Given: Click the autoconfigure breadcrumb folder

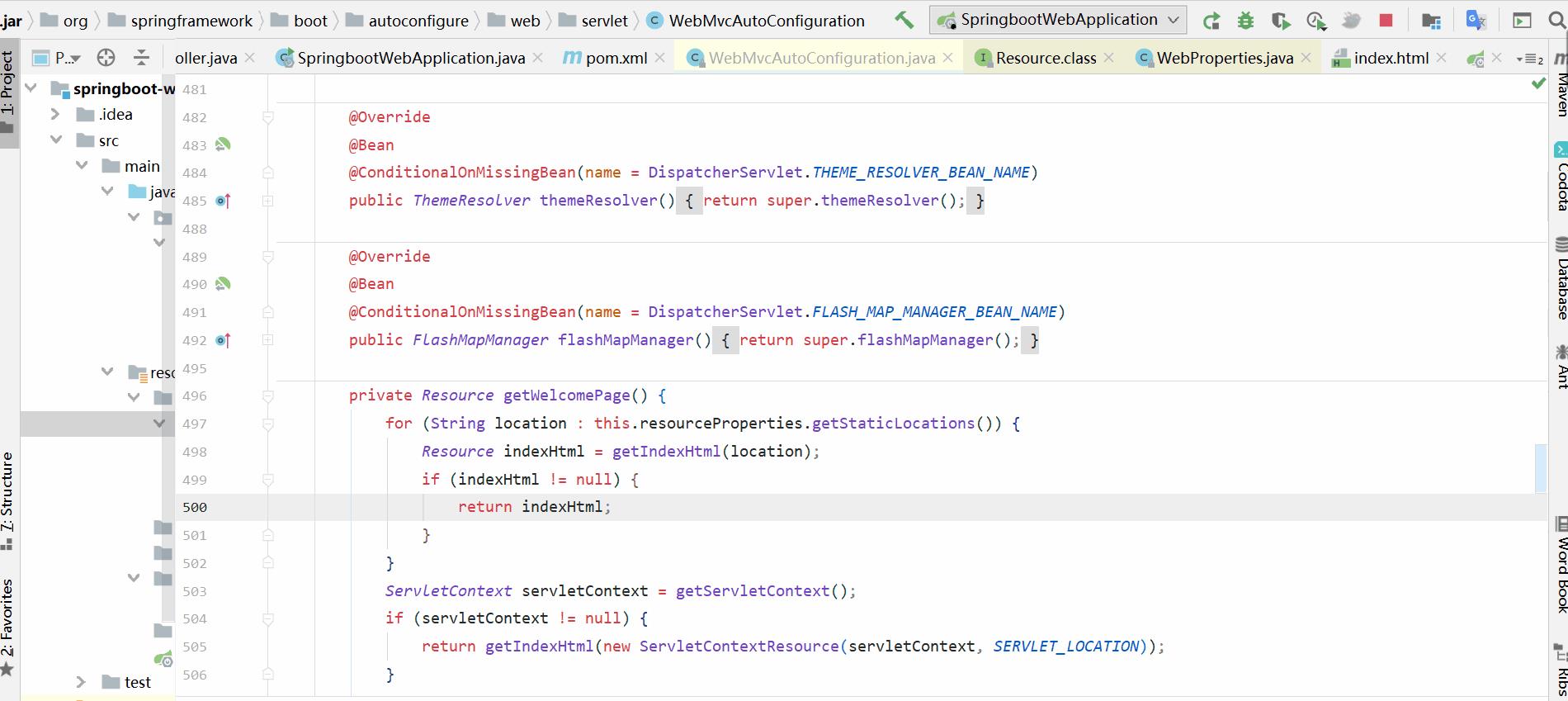Looking at the screenshot, I should point(418,21).
